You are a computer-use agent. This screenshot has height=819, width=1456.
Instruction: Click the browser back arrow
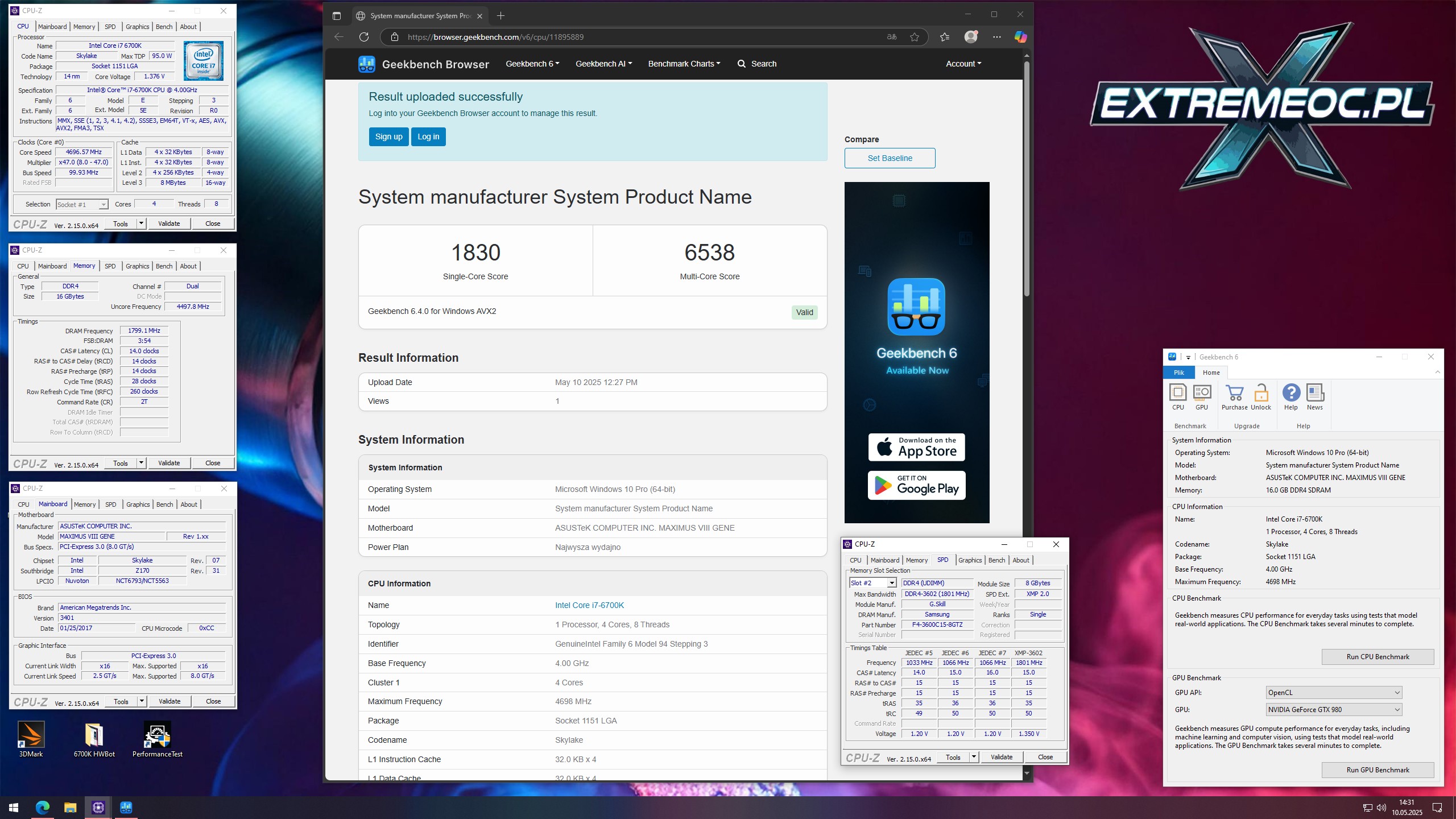click(x=339, y=37)
